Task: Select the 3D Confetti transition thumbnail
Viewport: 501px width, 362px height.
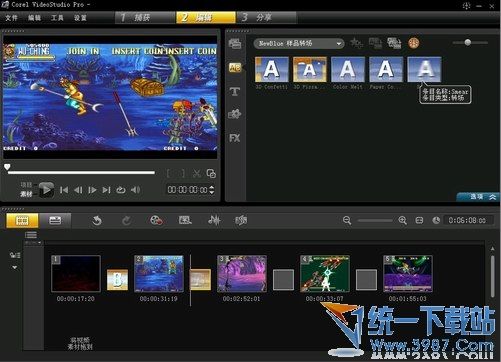Action: click(x=272, y=69)
